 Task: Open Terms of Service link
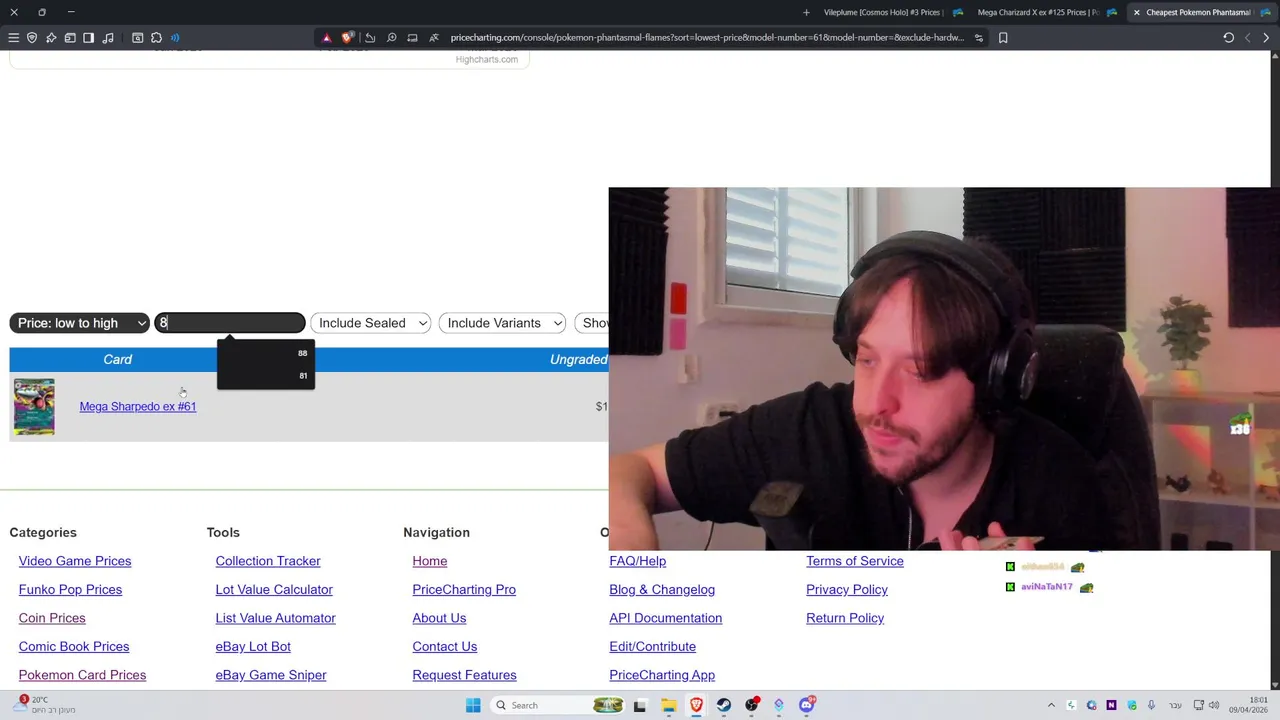click(x=855, y=561)
